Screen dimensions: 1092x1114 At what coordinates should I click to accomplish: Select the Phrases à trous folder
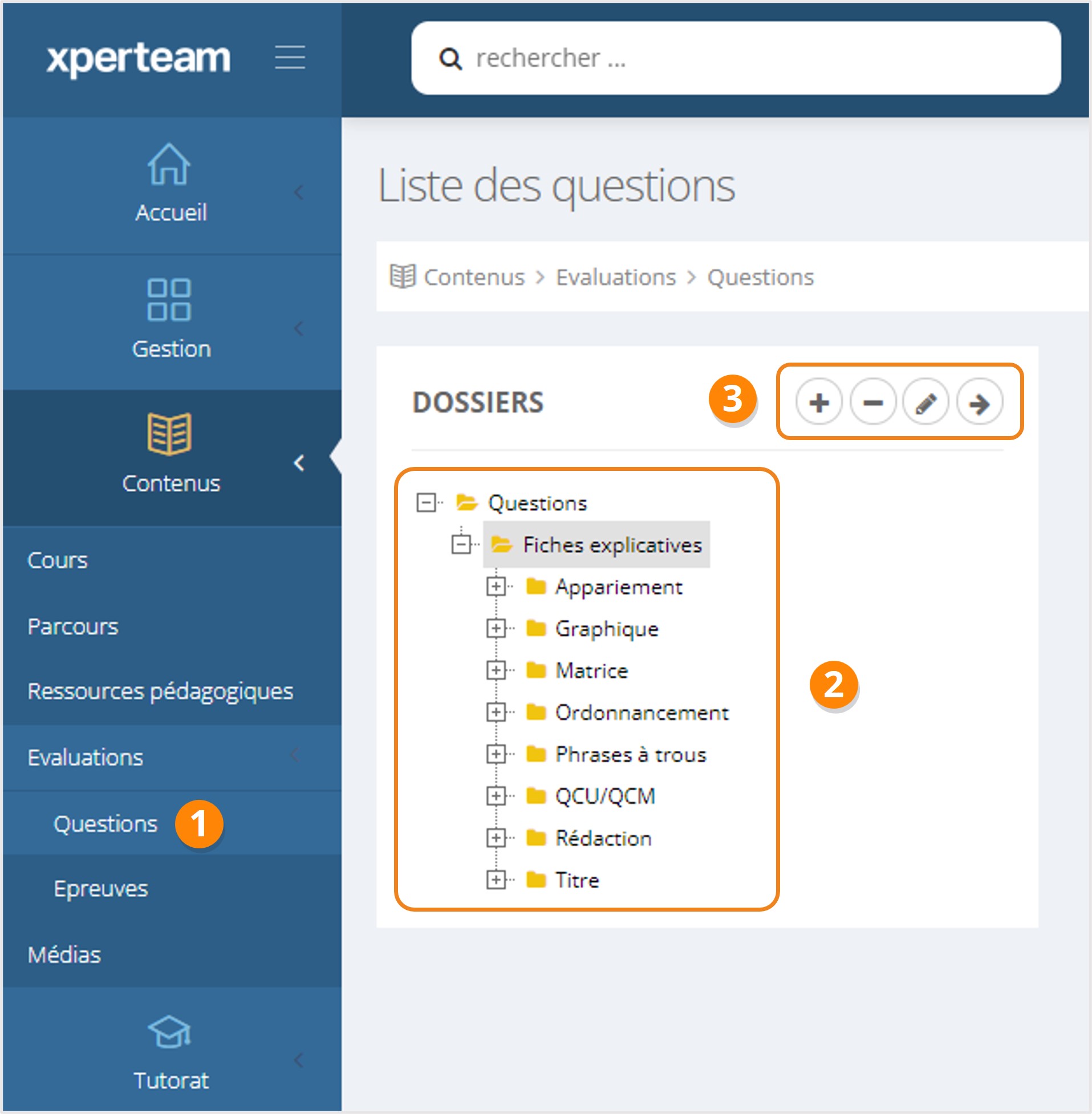point(630,754)
